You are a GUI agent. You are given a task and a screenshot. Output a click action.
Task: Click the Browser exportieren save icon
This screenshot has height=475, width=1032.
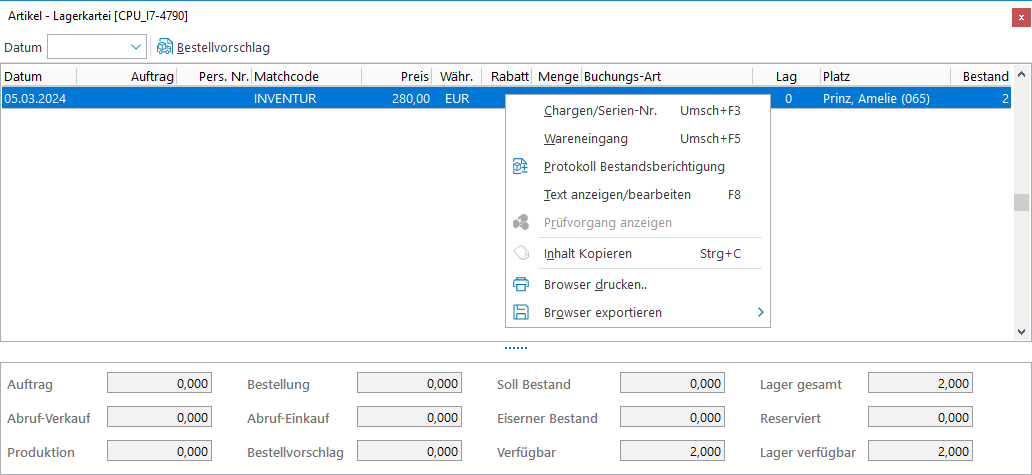pyautogui.click(x=520, y=313)
